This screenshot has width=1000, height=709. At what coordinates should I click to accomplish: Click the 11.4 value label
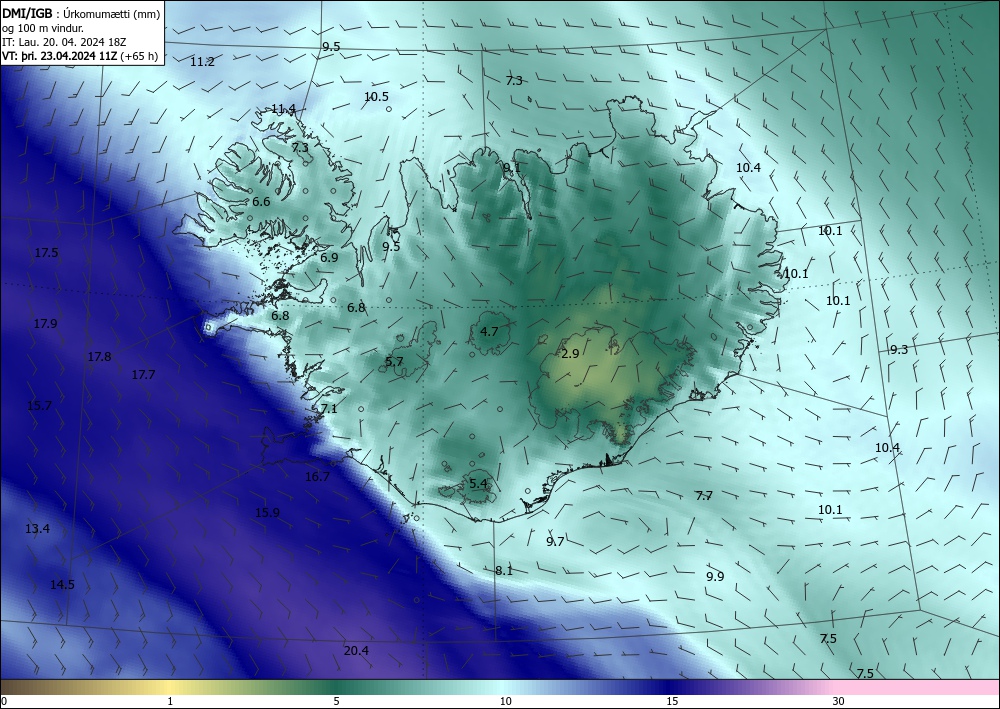283,109
